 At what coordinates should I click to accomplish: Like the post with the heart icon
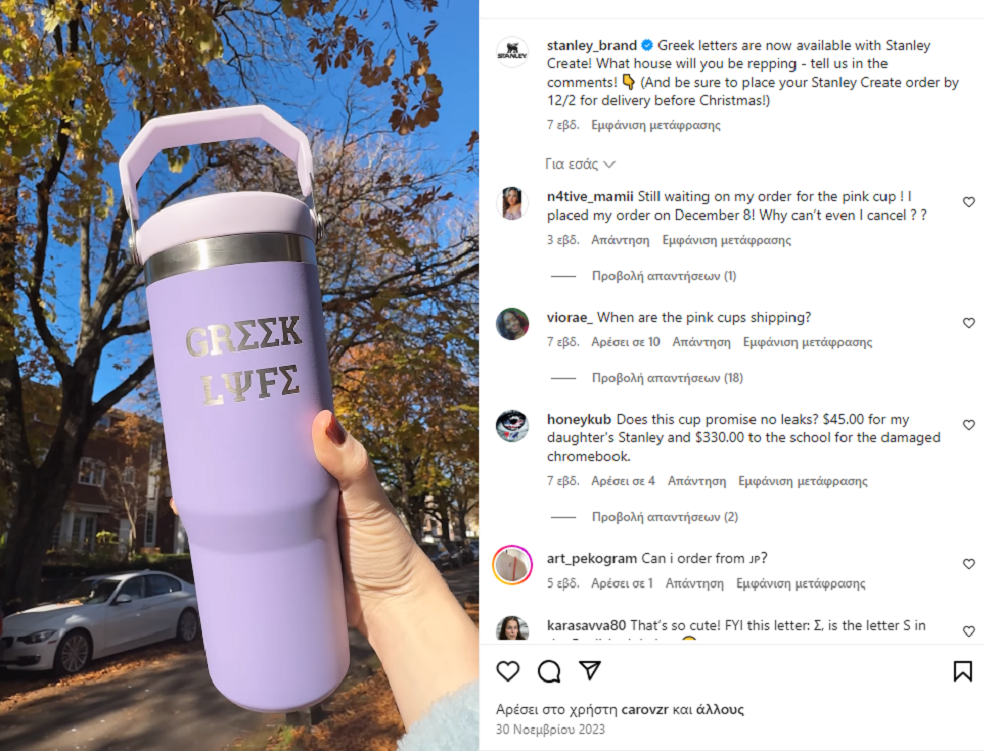point(508,671)
